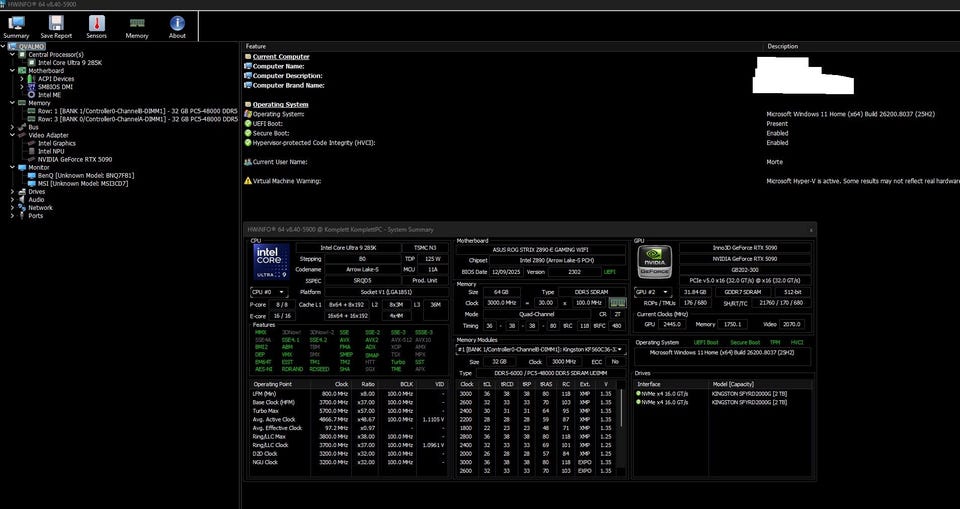
Task: Click the Bus category icon
Action: click(23, 127)
